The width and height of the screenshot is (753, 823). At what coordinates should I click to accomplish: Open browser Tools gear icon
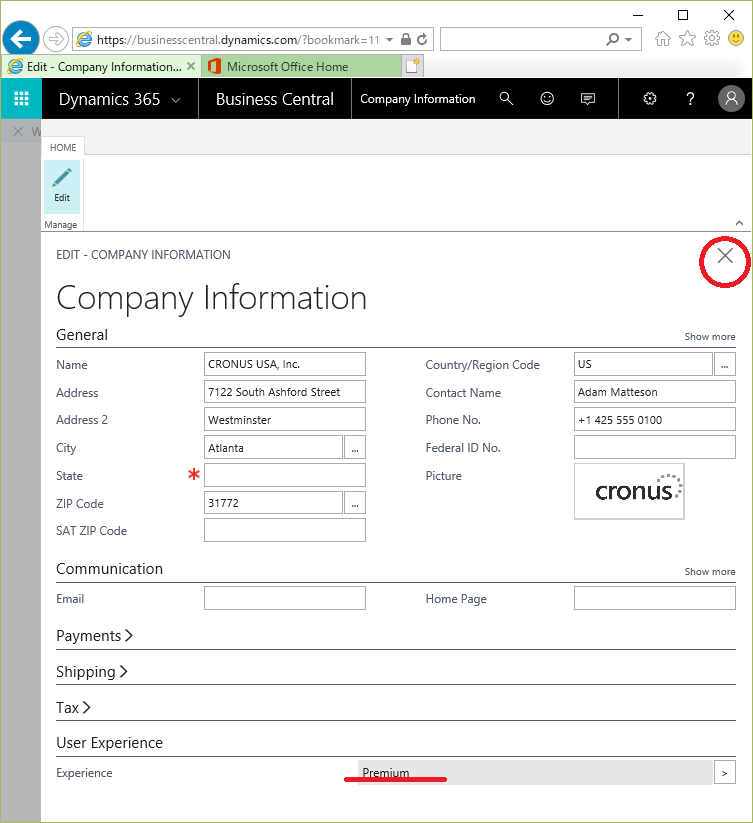coord(712,38)
